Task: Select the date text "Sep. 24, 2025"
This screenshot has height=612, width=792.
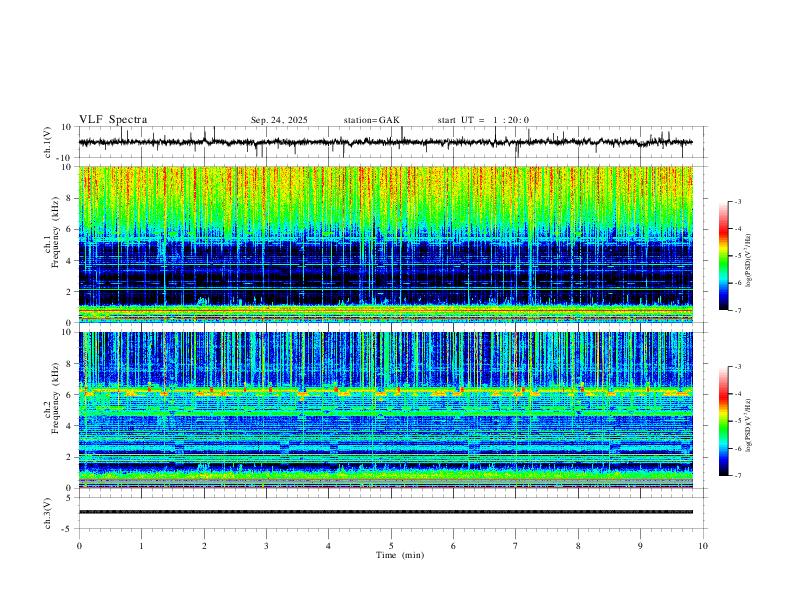Action: [279, 120]
